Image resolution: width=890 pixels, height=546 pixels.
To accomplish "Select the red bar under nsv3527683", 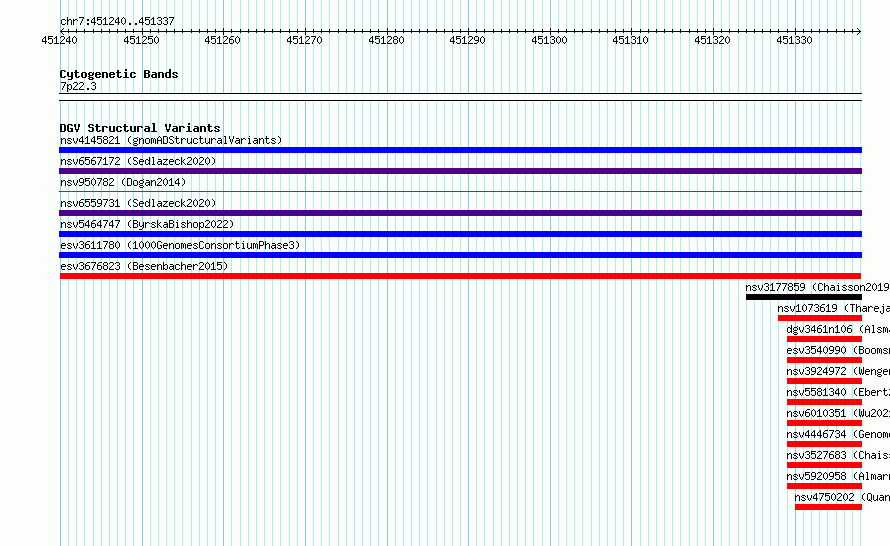I will click(824, 465).
